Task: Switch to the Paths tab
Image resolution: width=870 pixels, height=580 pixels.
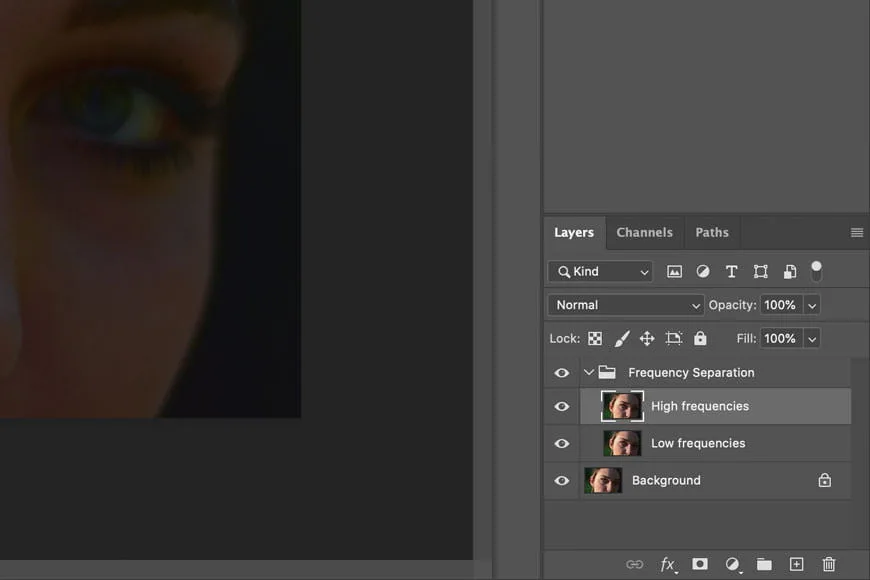Action: pos(712,233)
